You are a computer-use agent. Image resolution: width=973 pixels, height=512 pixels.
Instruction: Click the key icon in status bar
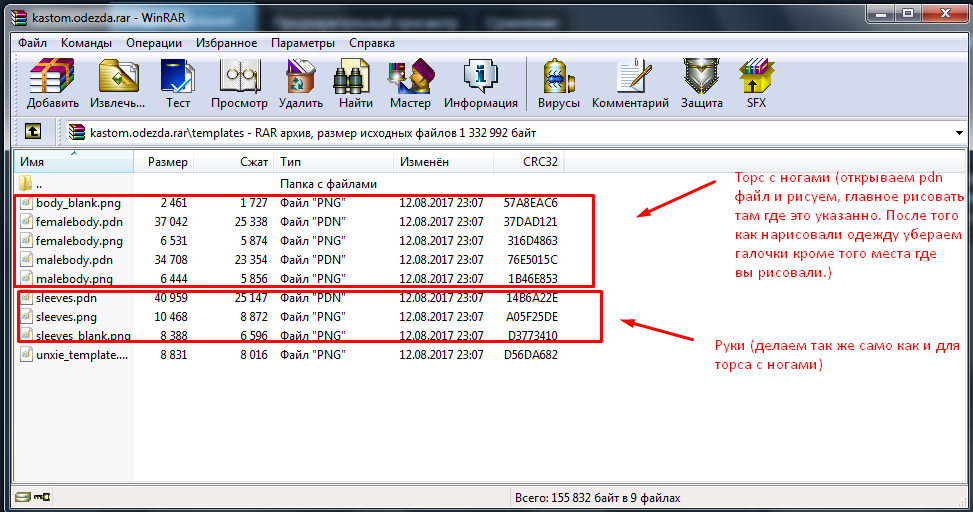pos(42,497)
